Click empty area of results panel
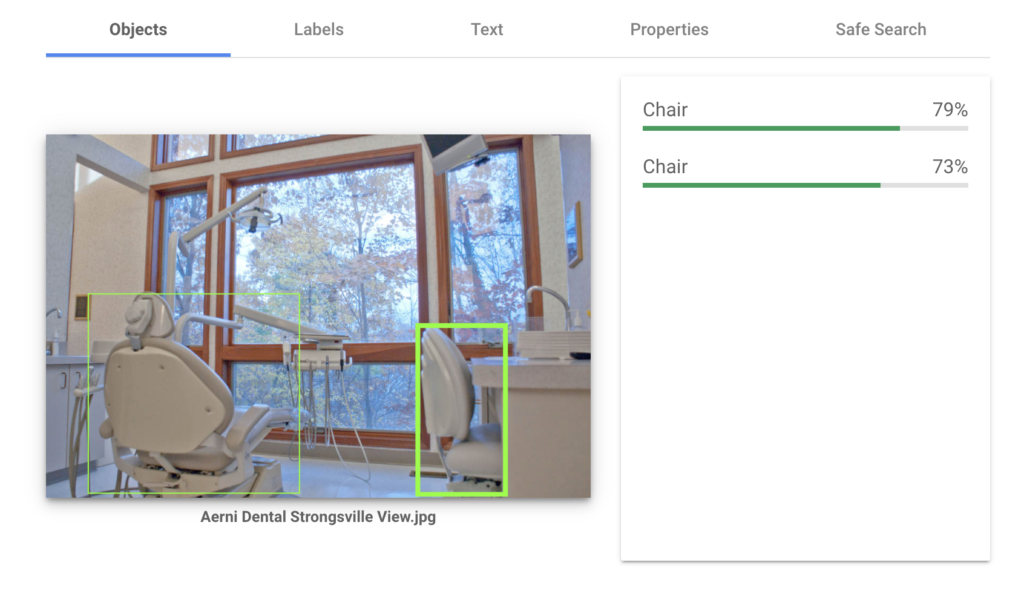1024x591 pixels. coord(805,400)
